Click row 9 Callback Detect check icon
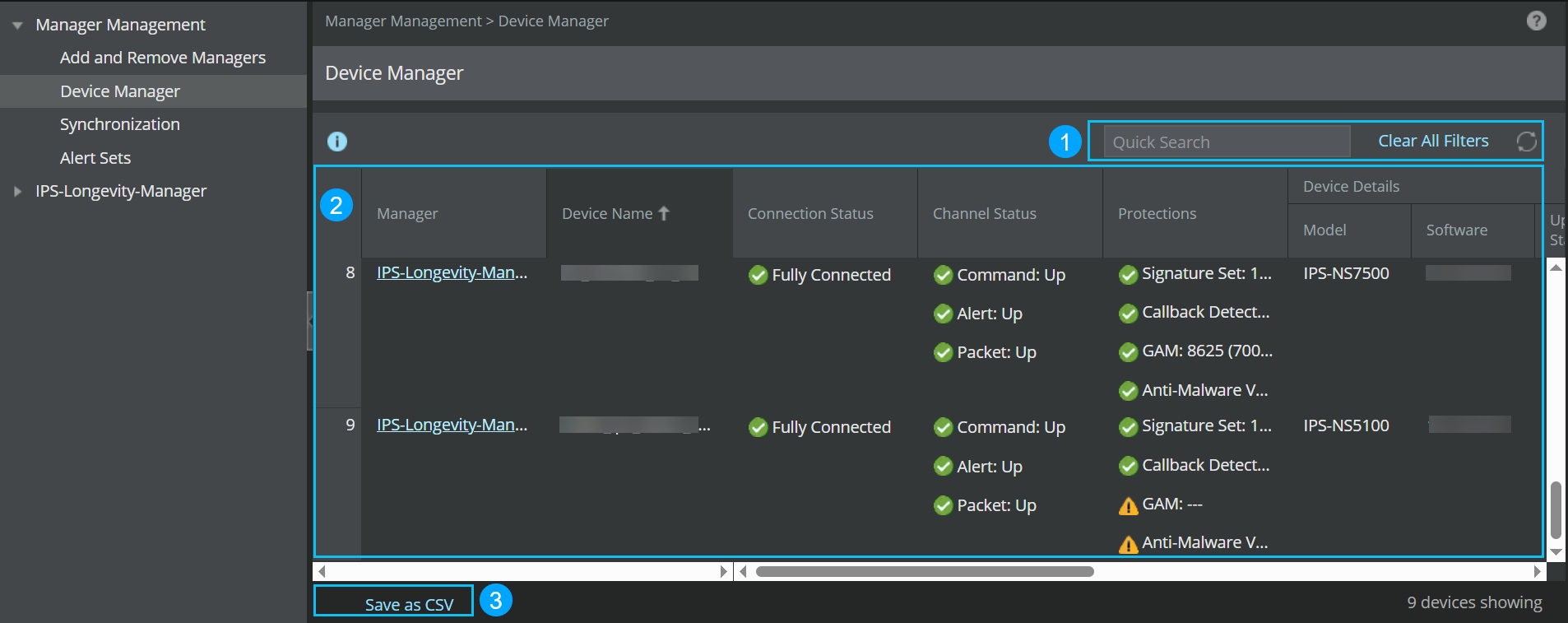 click(x=1128, y=467)
